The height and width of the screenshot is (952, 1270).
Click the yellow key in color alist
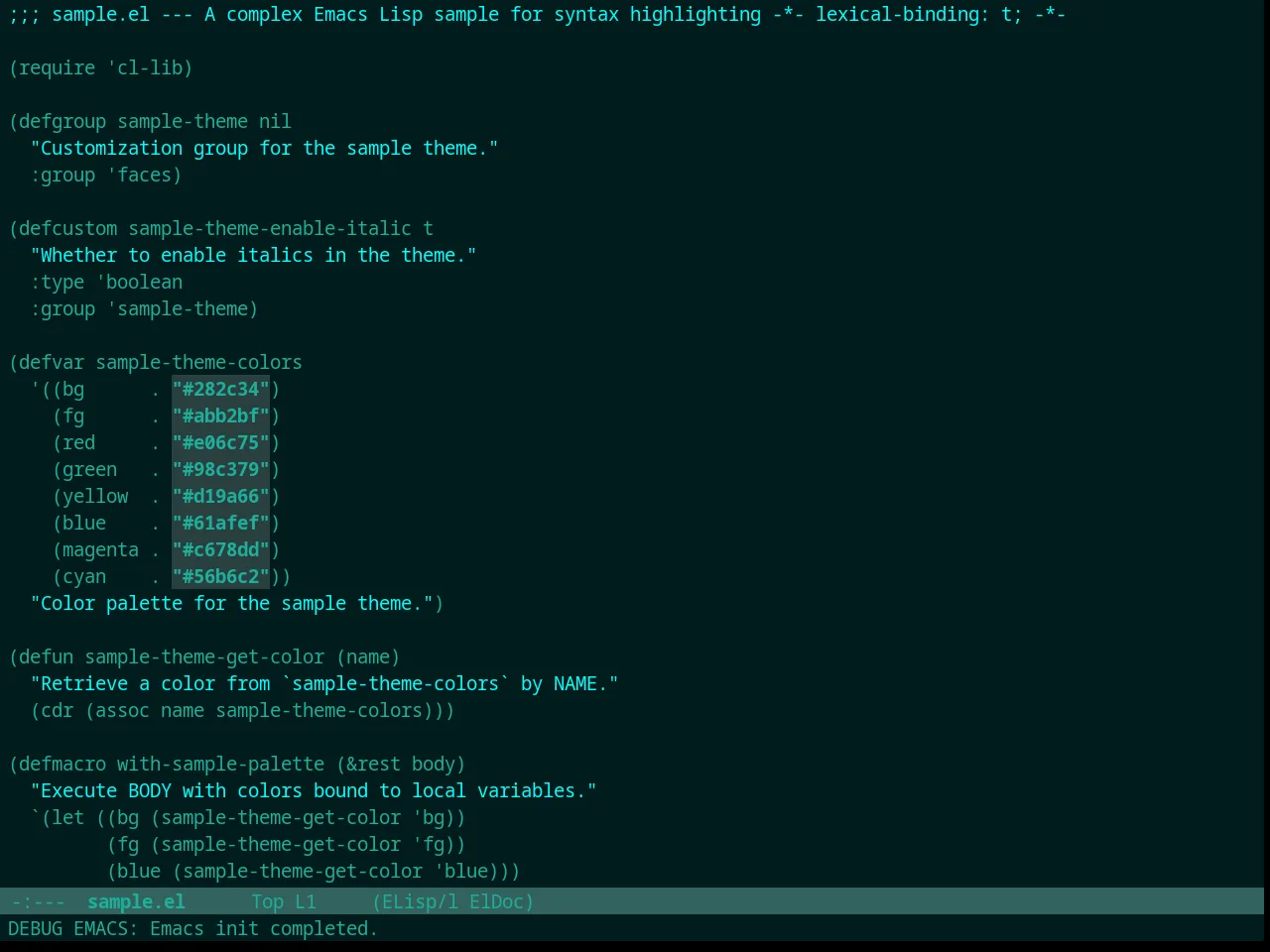coord(95,496)
